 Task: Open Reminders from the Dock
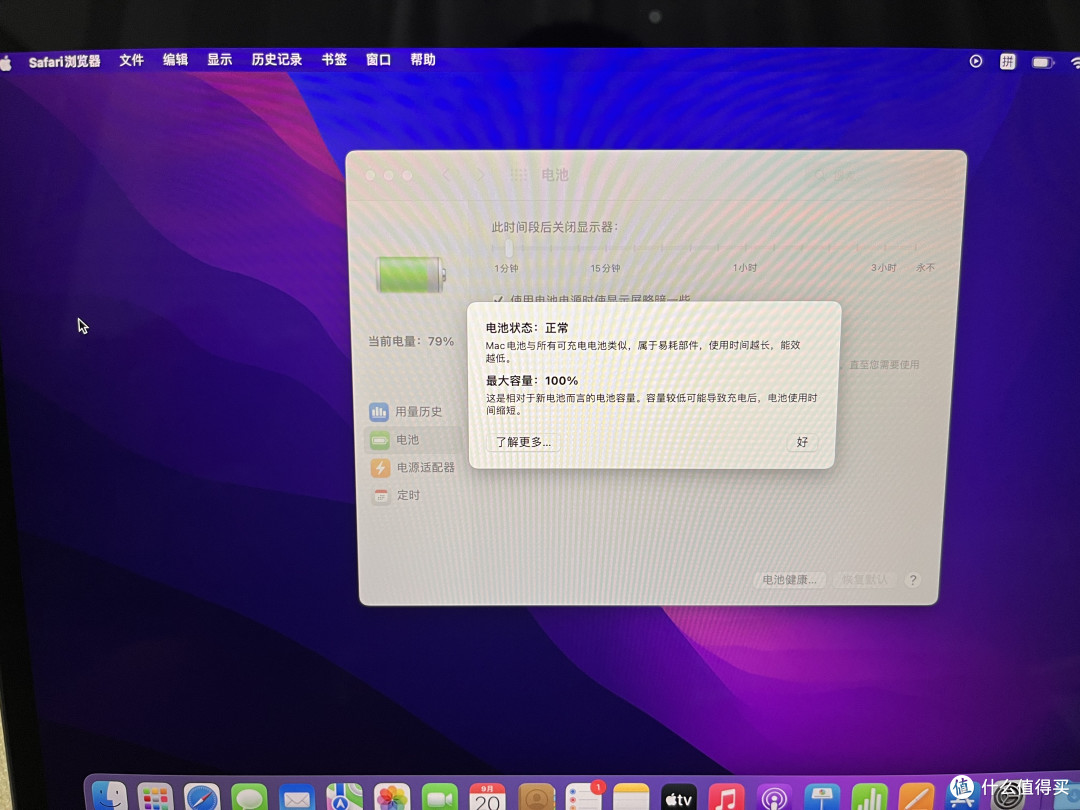tap(584, 798)
